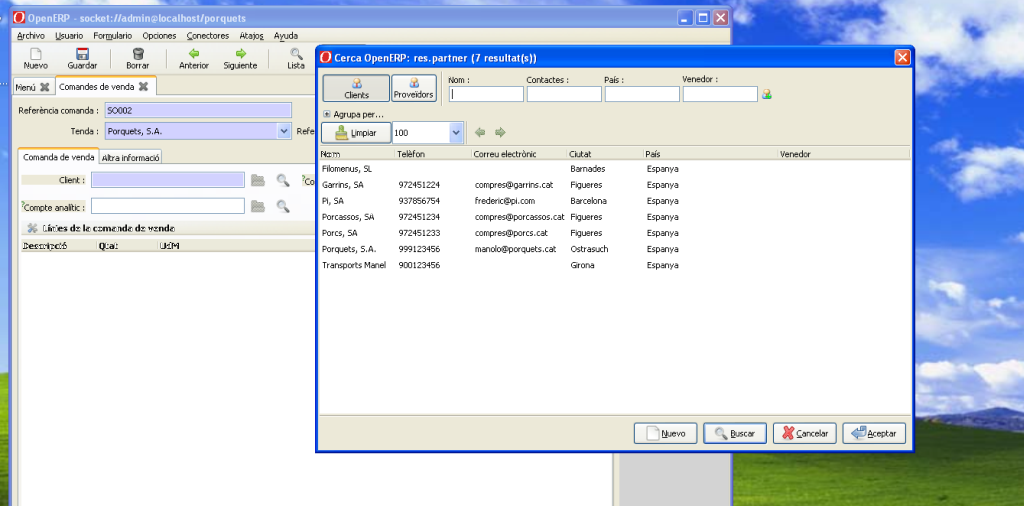Click the Nom search input field
This screenshot has height=506, width=1024.
pos(486,94)
